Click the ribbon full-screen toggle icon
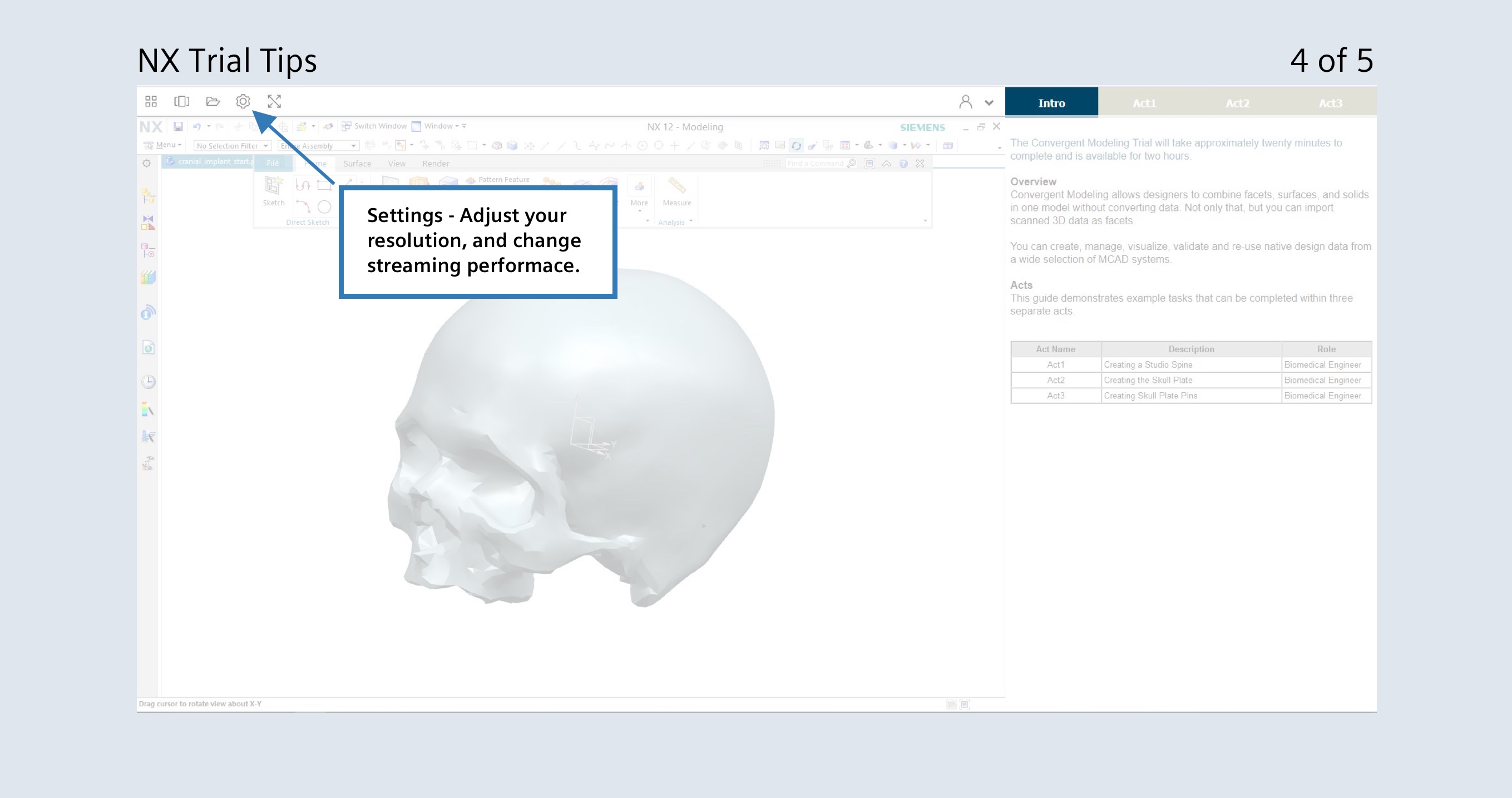The image size is (1512, 798). pos(870,163)
